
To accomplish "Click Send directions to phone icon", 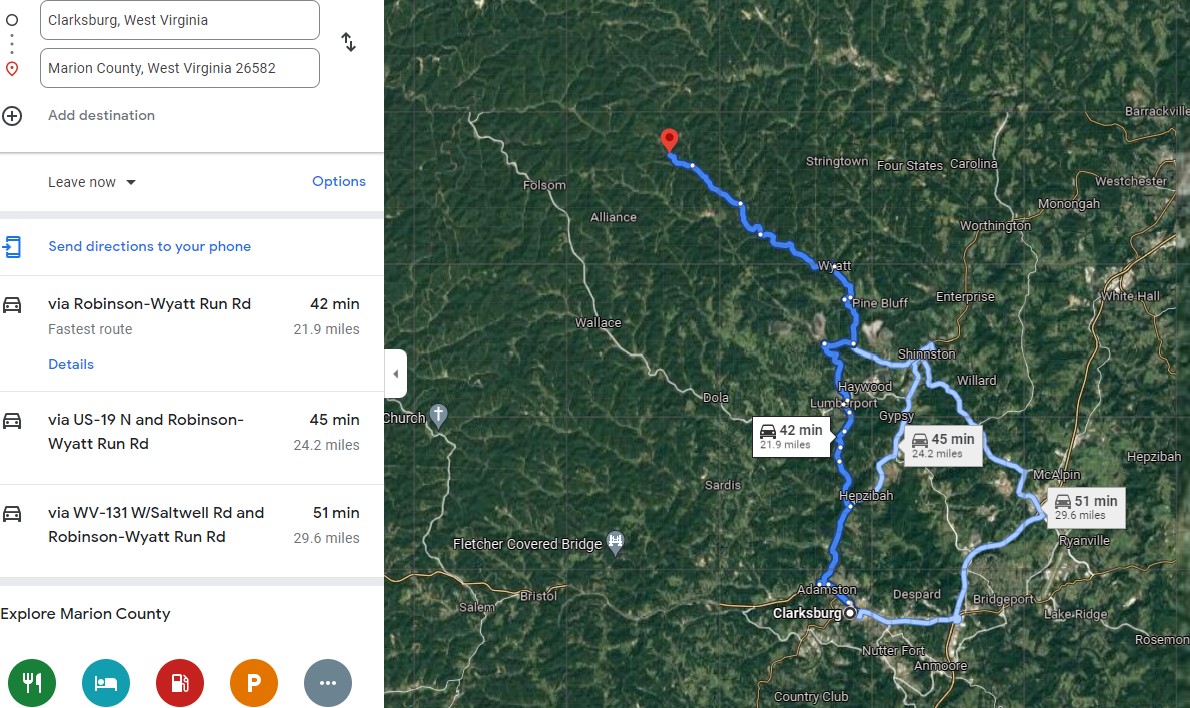I will tap(12, 246).
